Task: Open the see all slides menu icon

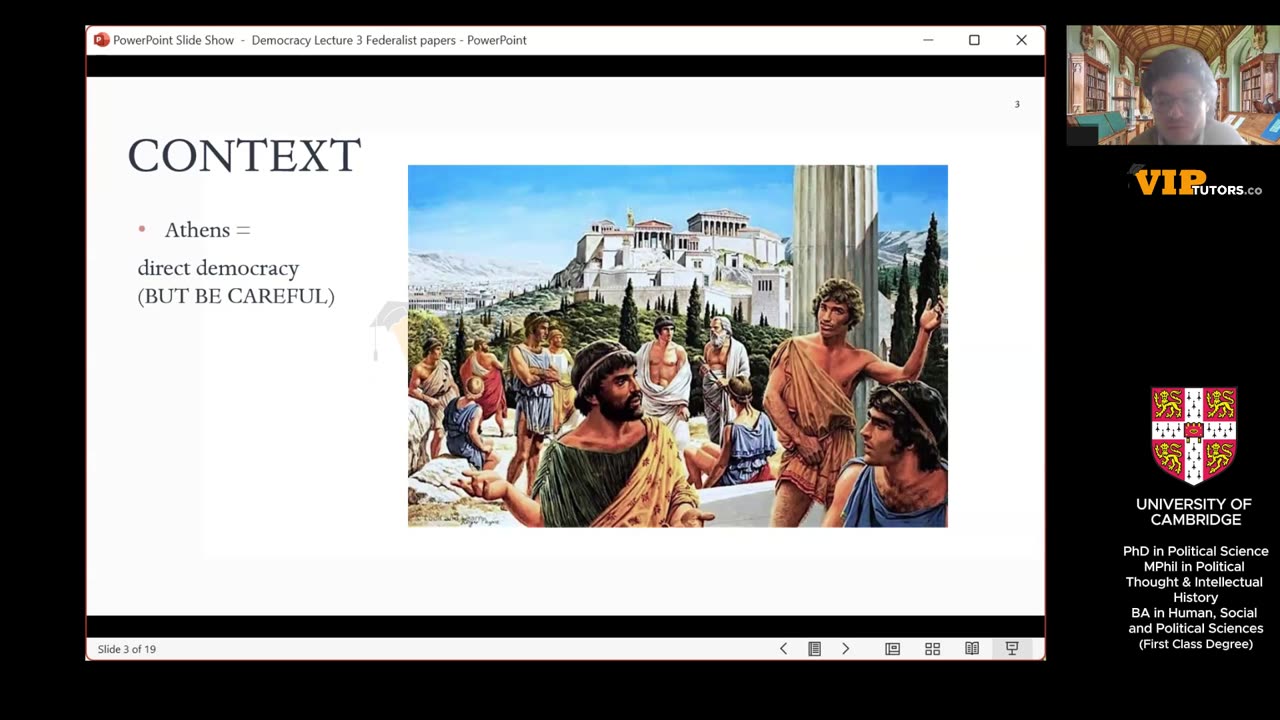Action: (x=814, y=649)
